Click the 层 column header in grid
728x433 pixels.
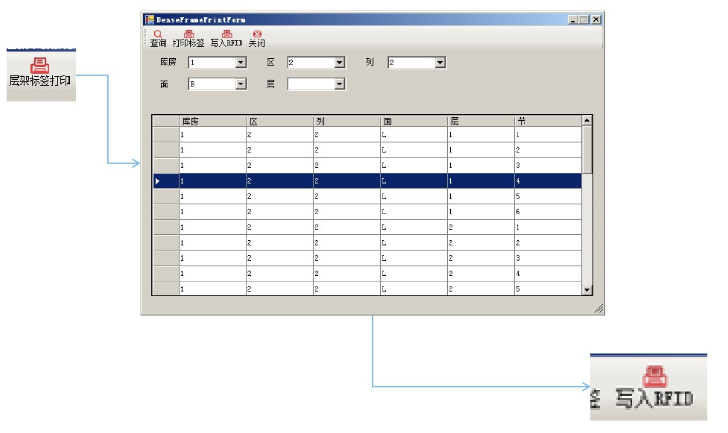pyautogui.click(x=480, y=120)
